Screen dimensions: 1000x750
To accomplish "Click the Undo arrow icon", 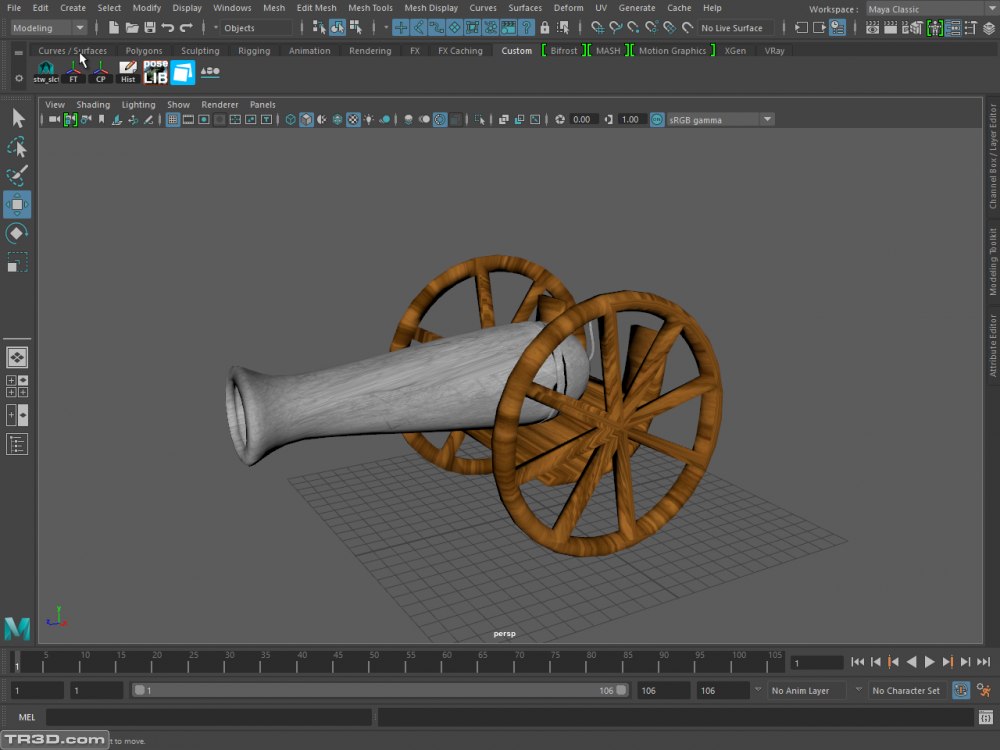I will 168,28.
